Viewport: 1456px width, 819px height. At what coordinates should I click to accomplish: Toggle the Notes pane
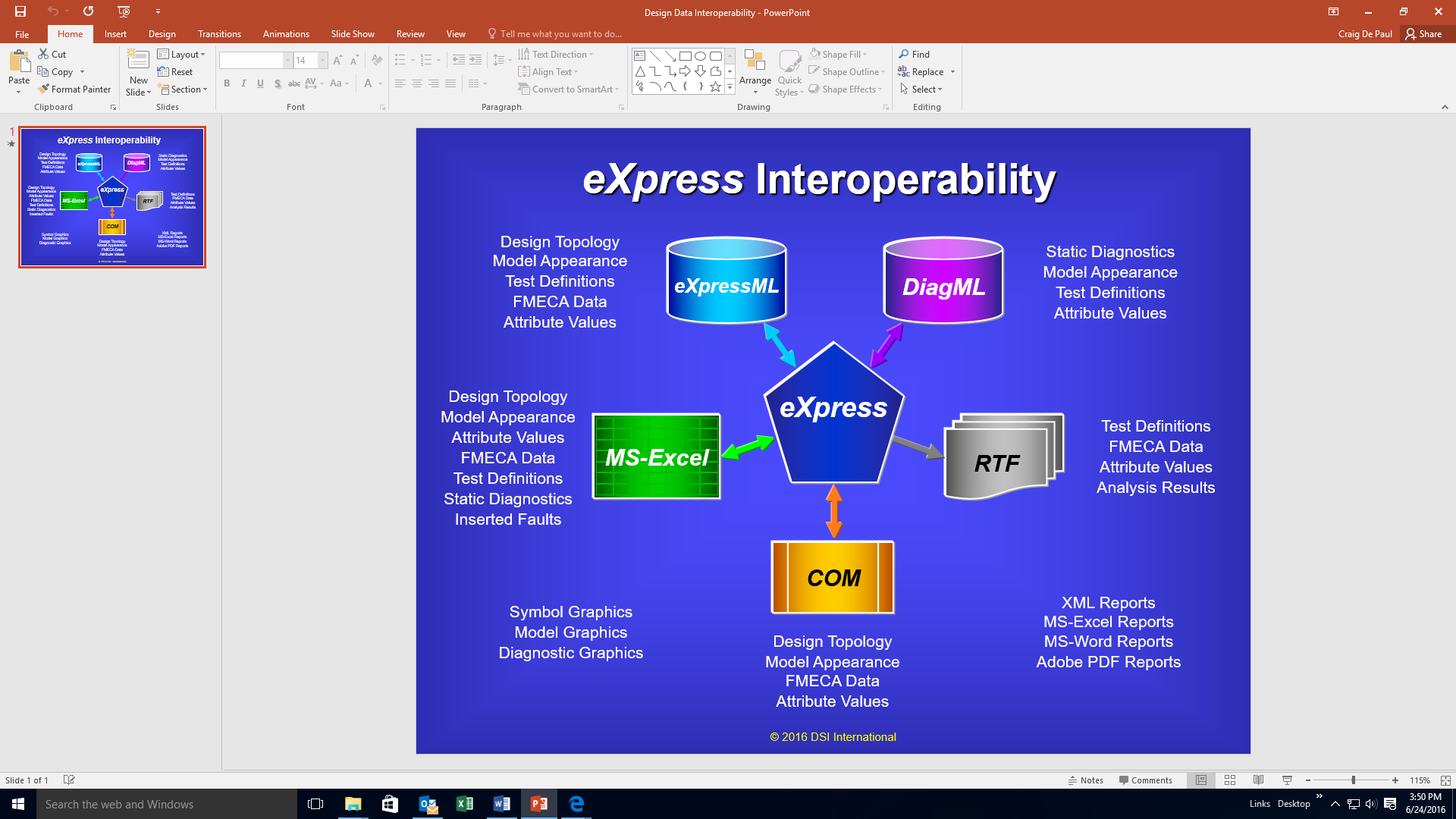coord(1085,780)
